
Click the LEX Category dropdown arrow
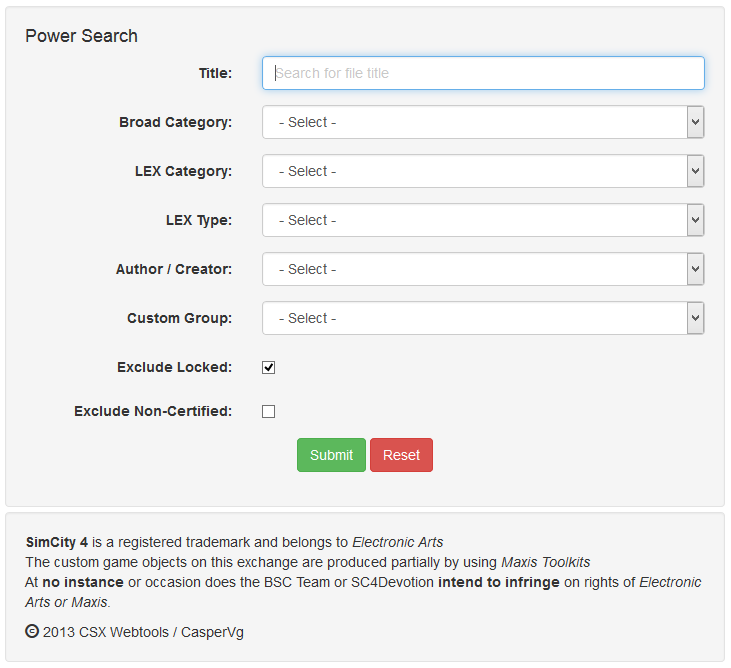[x=695, y=171]
